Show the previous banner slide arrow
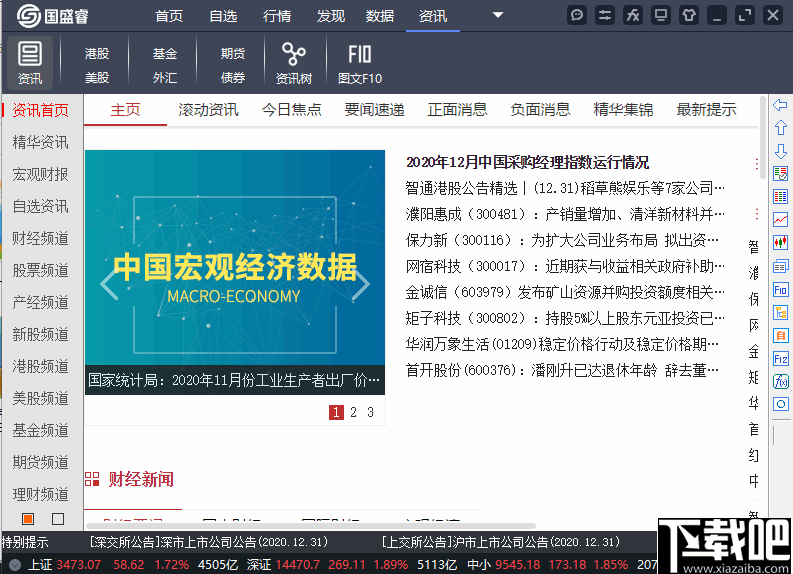 pos(109,284)
